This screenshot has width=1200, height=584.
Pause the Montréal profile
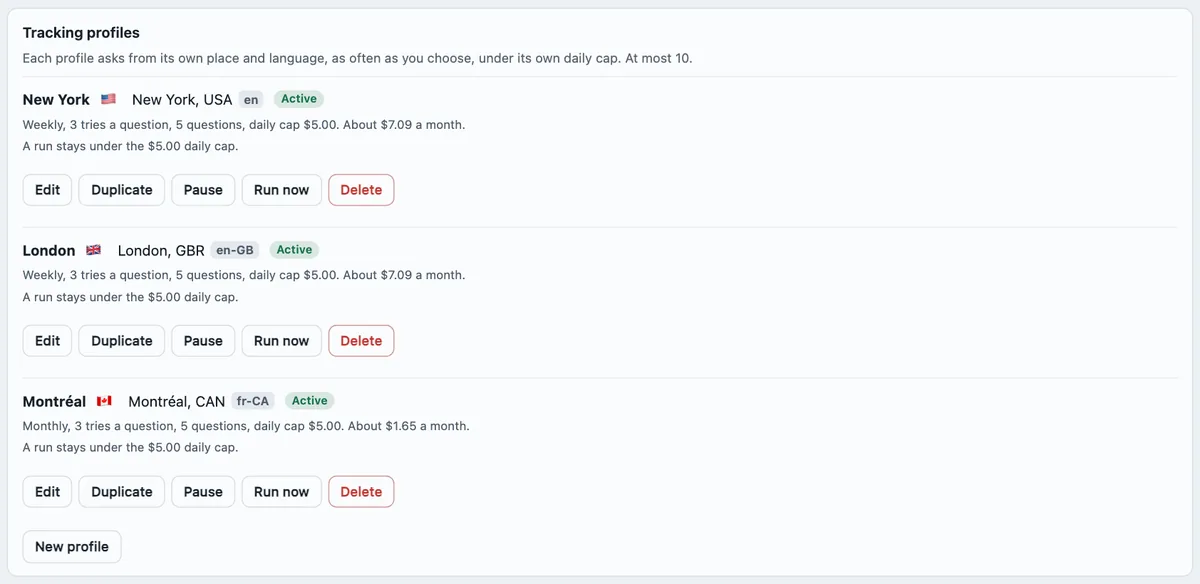pyautogui.click(x=203, y=492)
